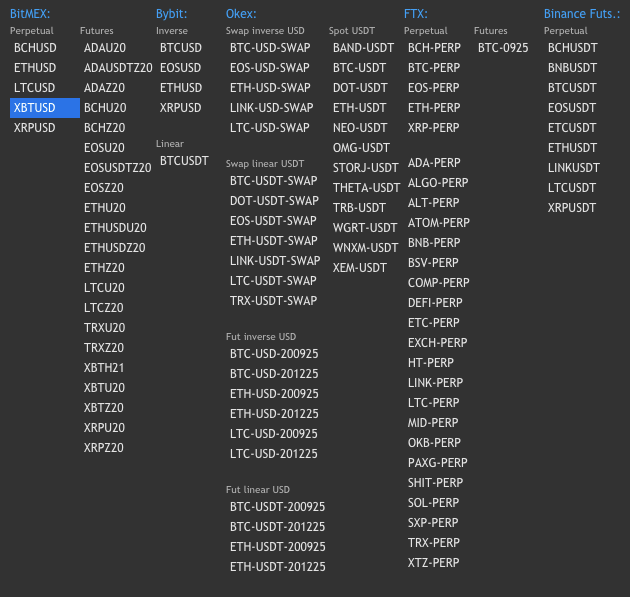This screenshot has height=597, width=630.
Task: Select BTCUSDT under Bybit Linear
Action: coord(184,161)
